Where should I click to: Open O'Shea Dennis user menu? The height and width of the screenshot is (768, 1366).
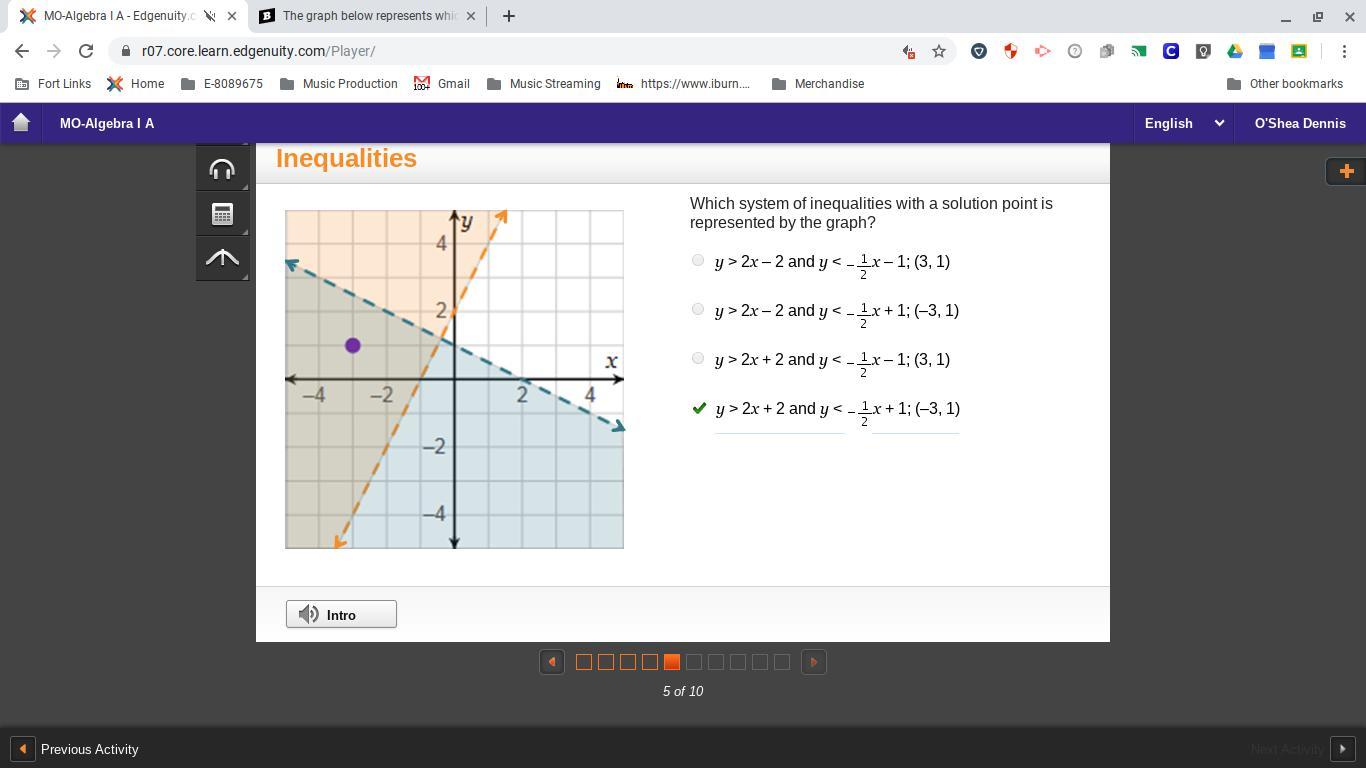tap(1300, 123)
